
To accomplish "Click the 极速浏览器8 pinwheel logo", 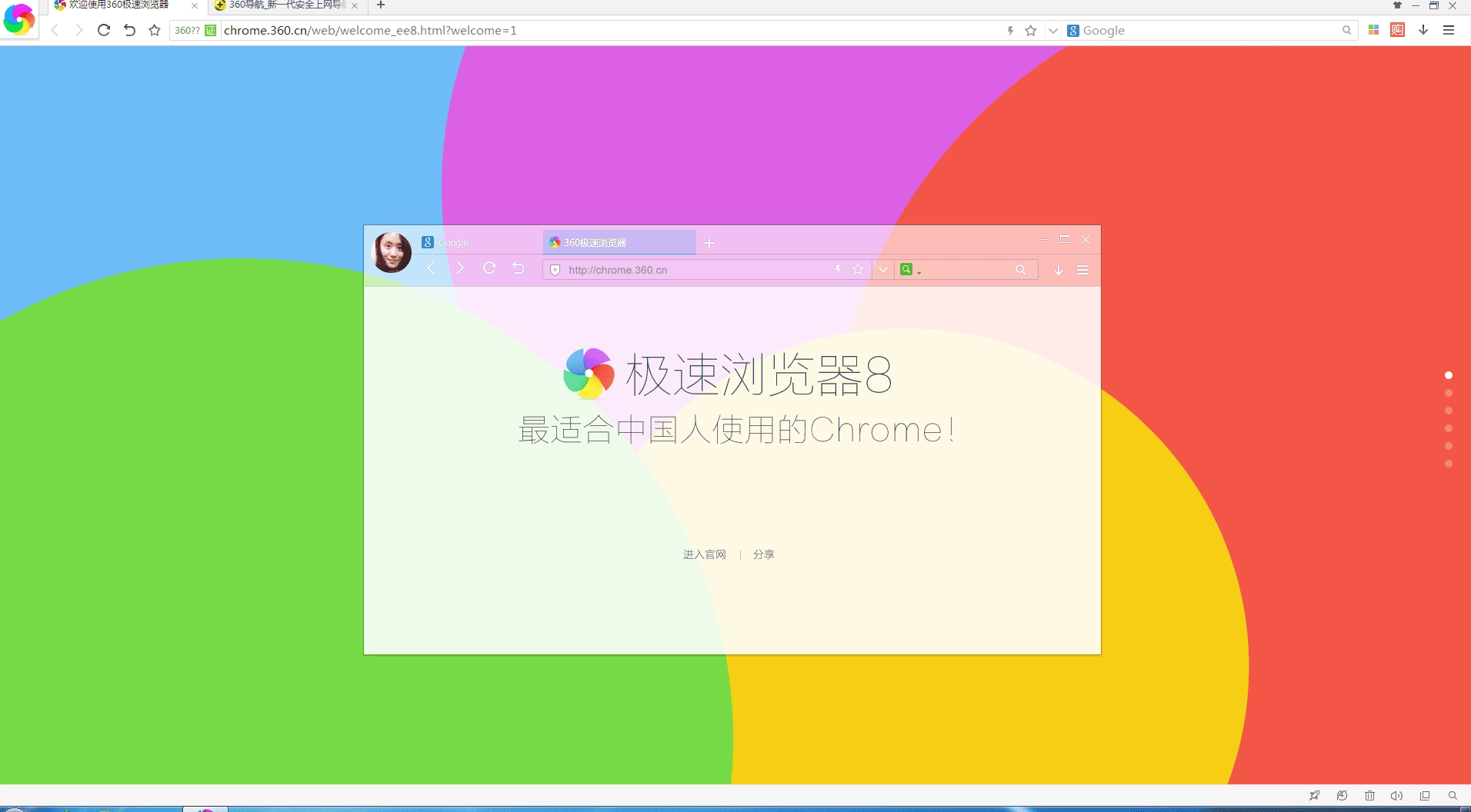I will (589, 374).
